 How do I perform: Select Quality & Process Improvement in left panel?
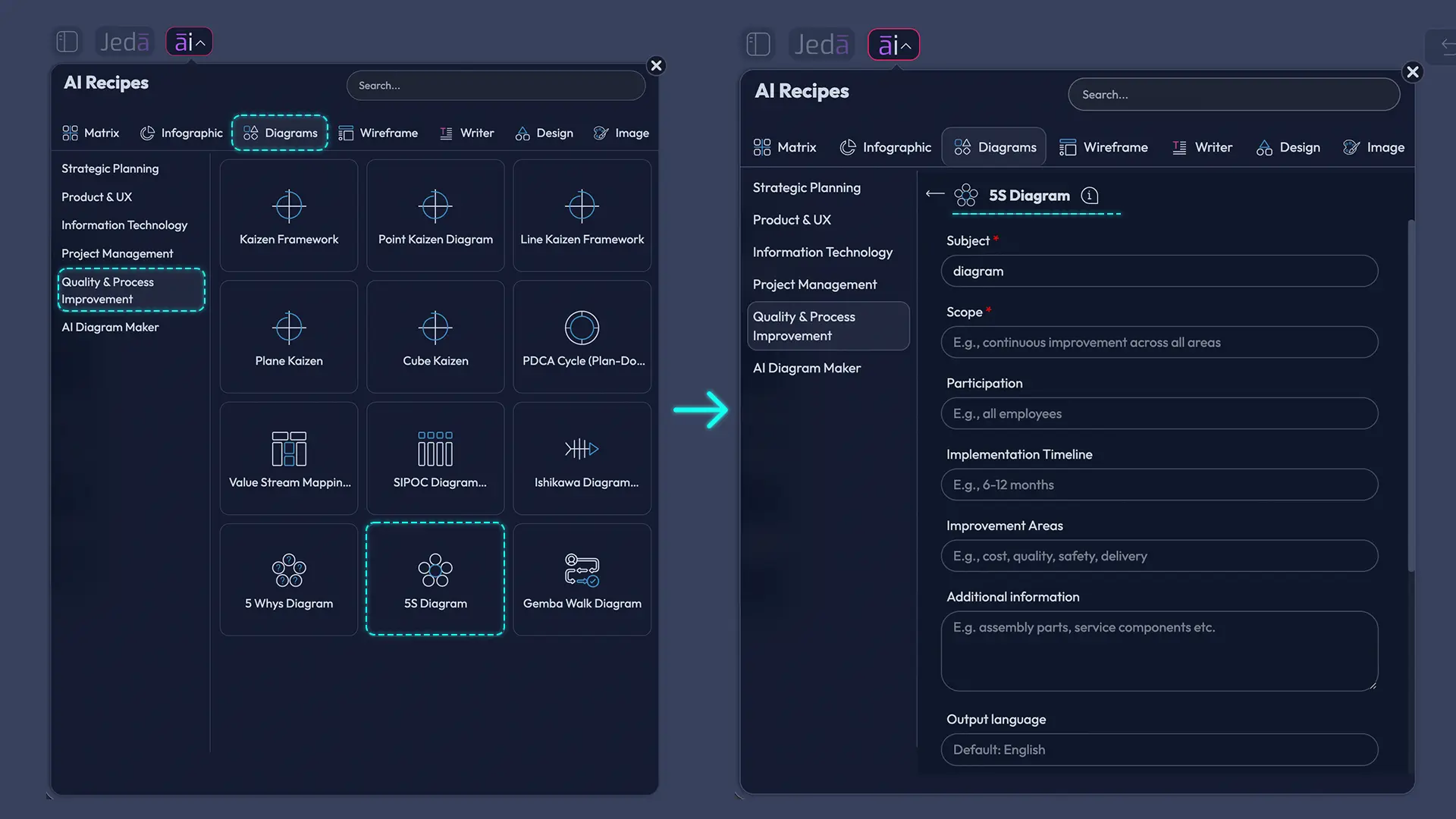[x=131, y=290]
